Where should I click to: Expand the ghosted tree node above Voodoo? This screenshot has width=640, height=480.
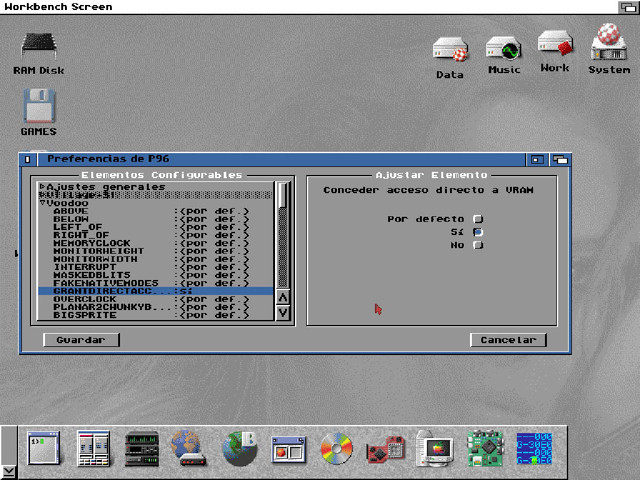click(42, 195)
